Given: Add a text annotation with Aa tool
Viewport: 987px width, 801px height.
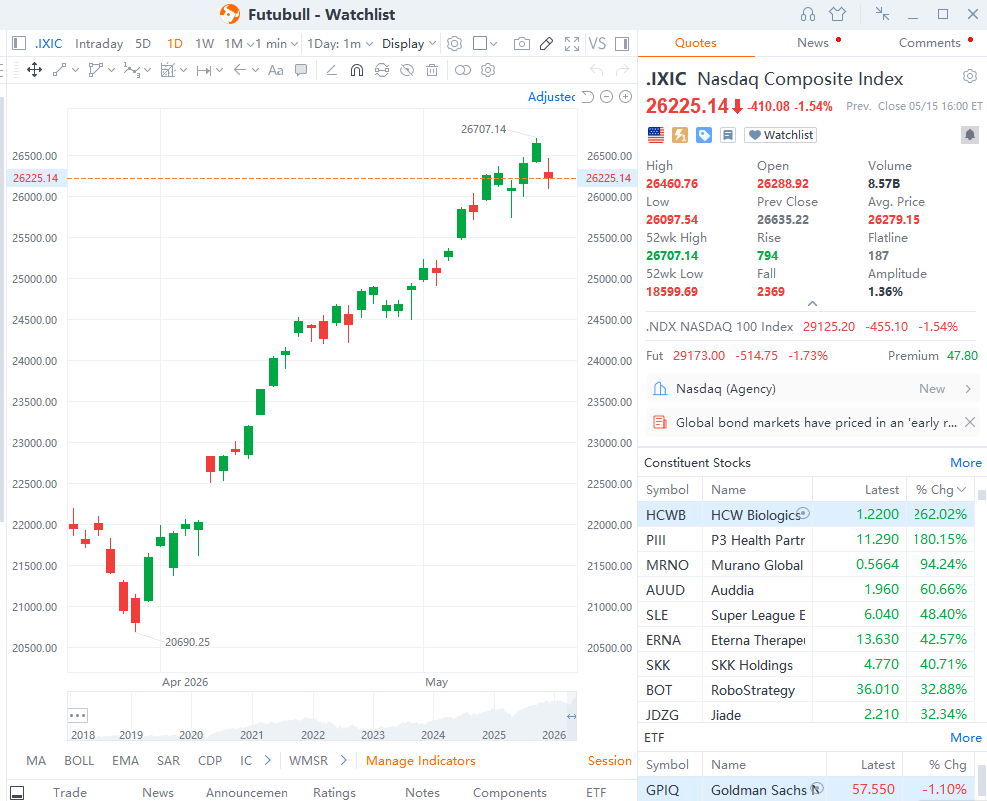Looking at the screenshot, I should (276, 70).
